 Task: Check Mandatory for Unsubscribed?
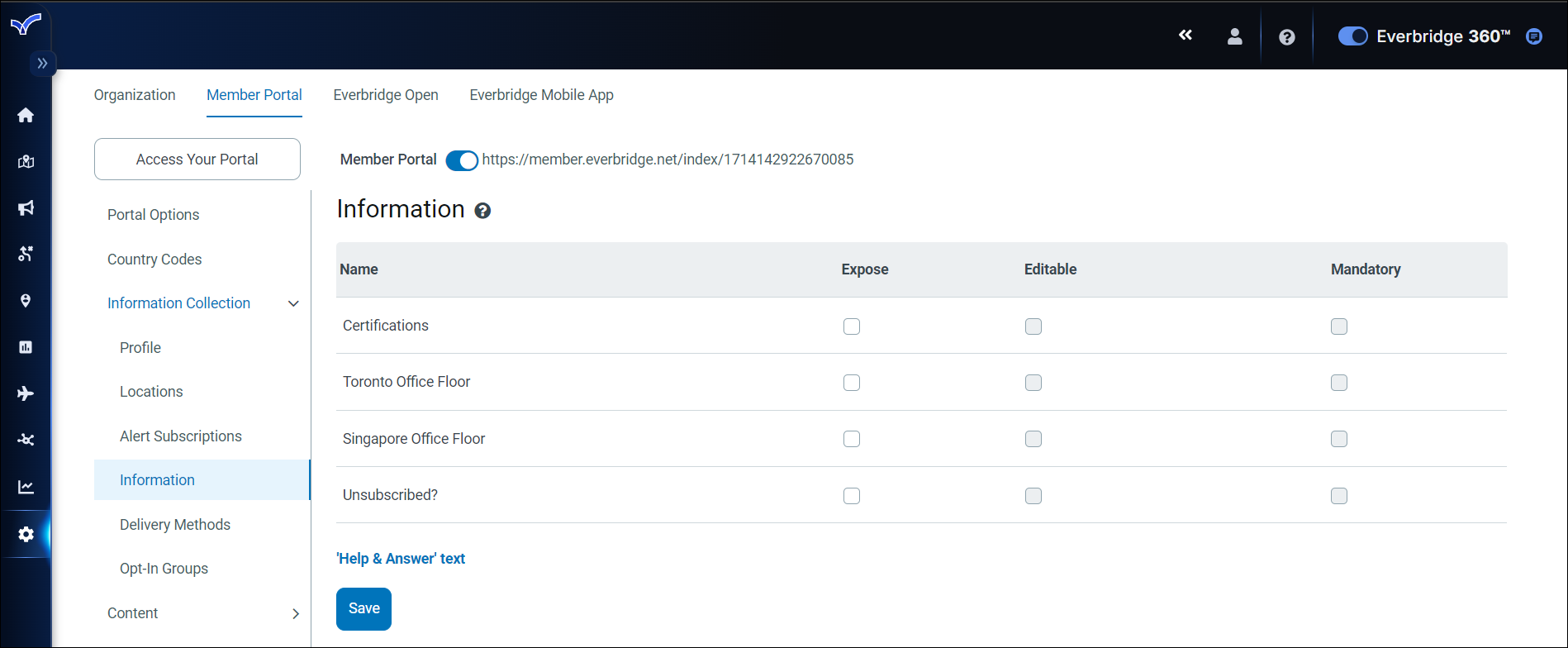pos(1339,496)
